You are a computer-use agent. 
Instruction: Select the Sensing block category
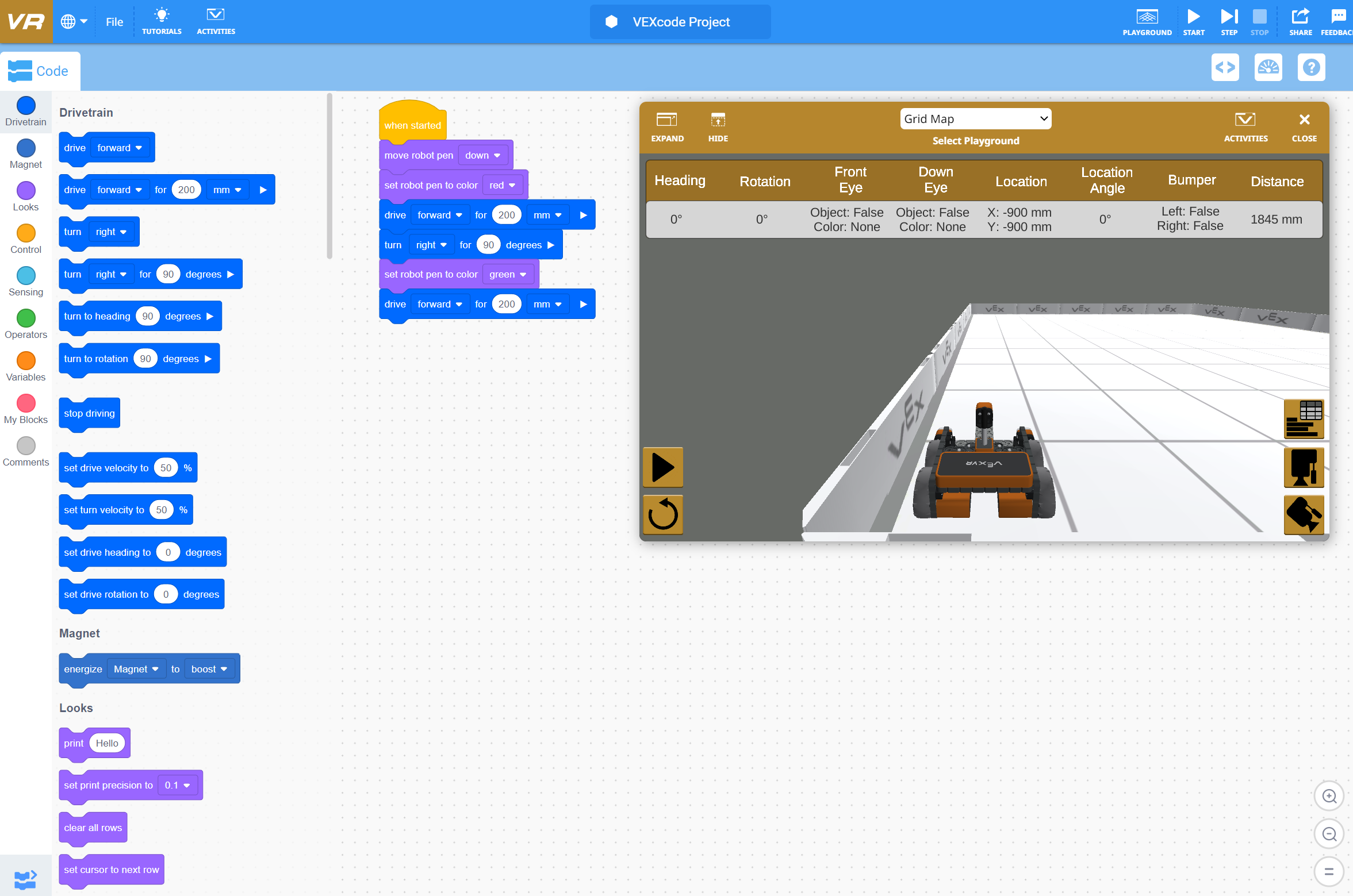coord(25,281)
